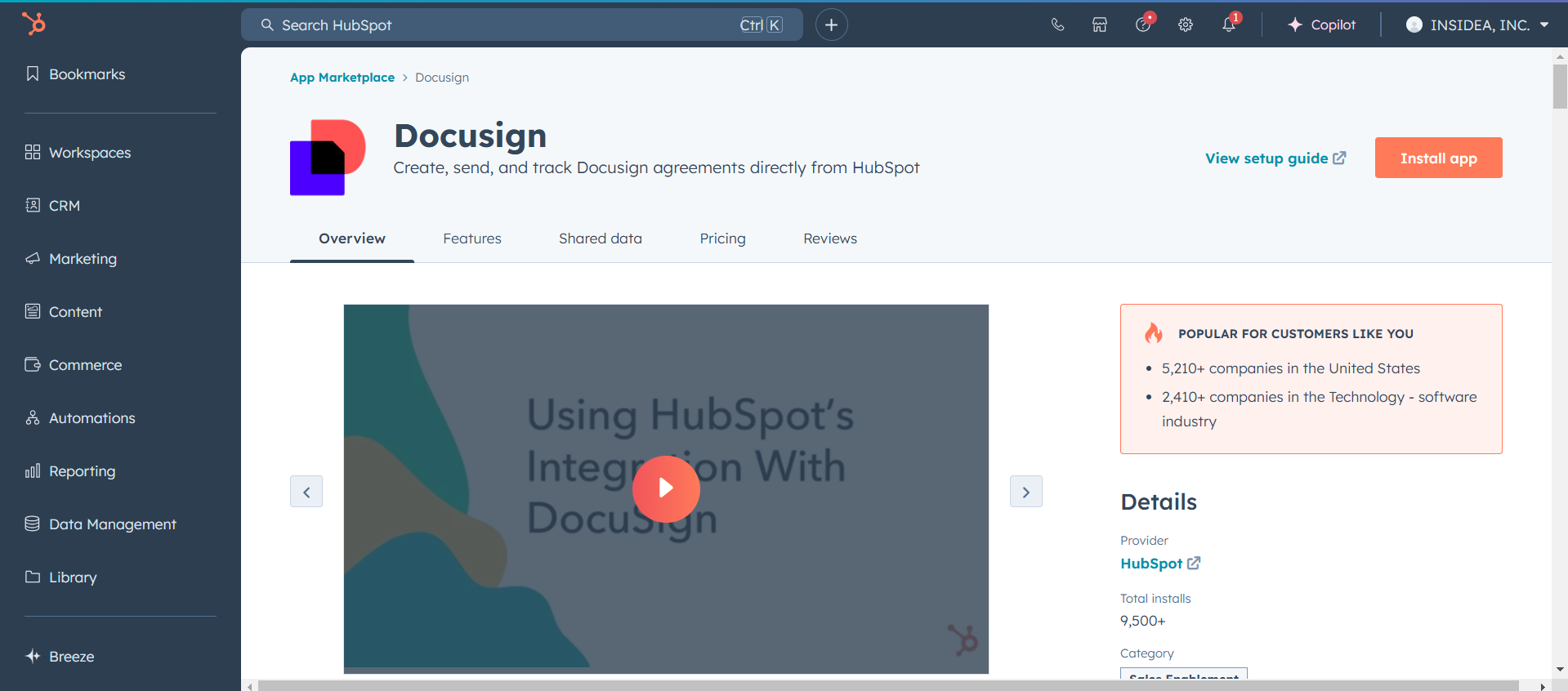Open Breeze in sidebar

click(x=60, y=657)
